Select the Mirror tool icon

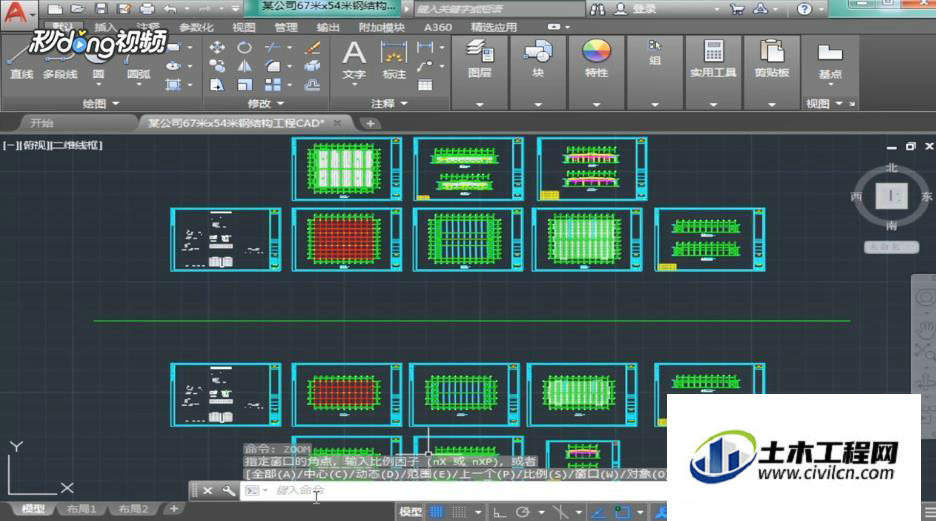tap(245, 66)
